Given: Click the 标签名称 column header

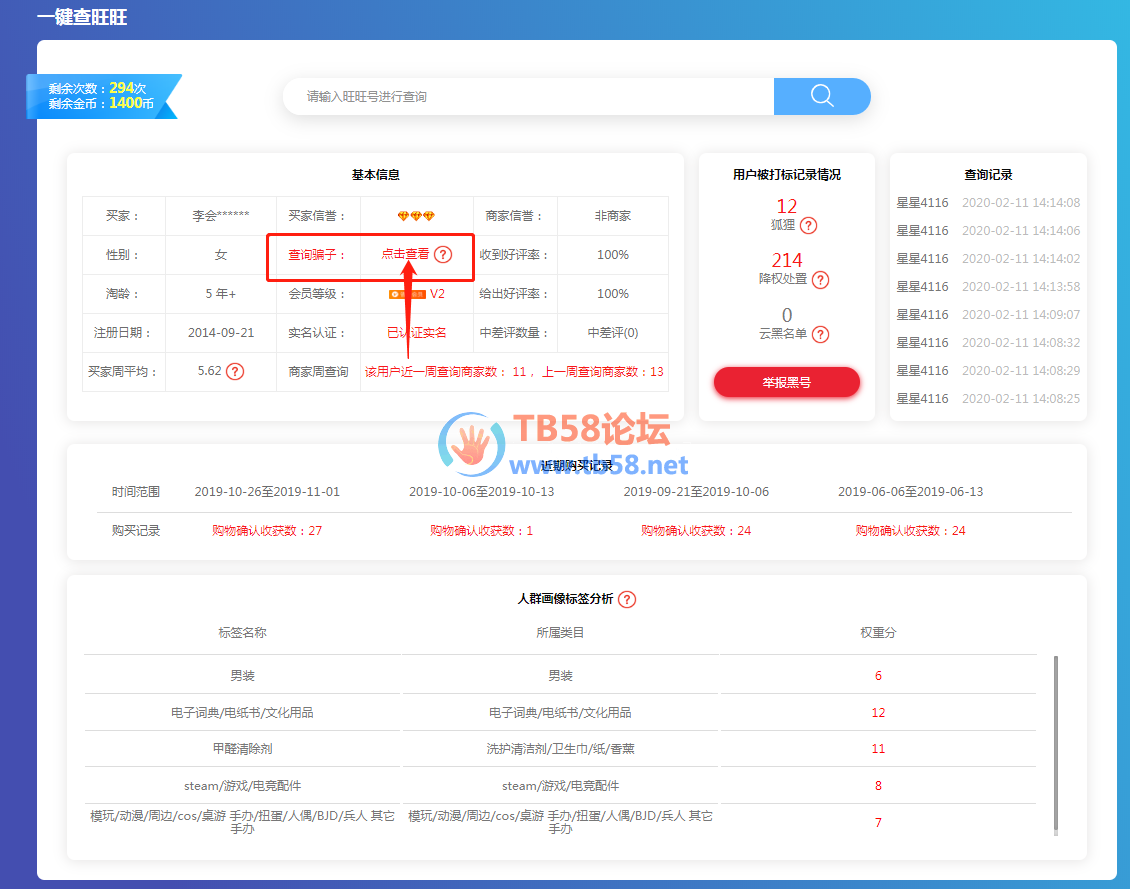Looking at the screenshot, I should 242,633.
